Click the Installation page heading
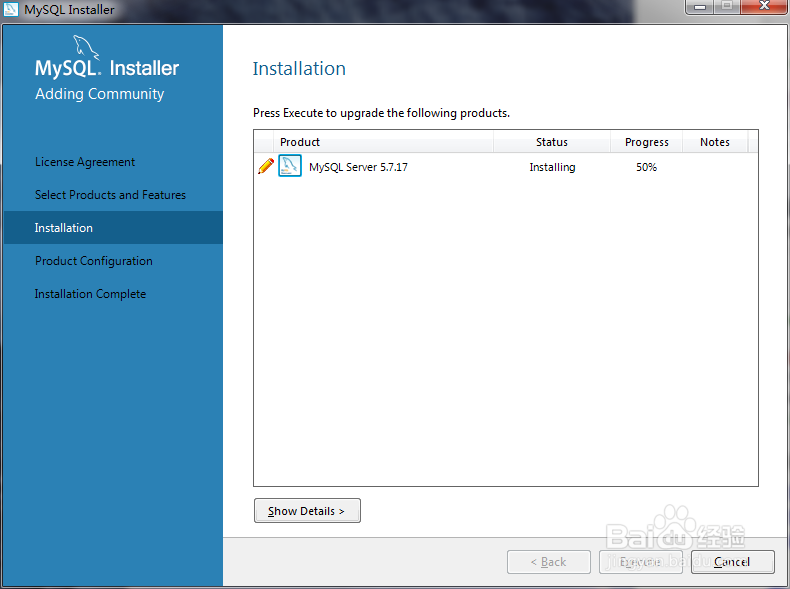This screenshot has height=589, width=790. coord(299,69)
